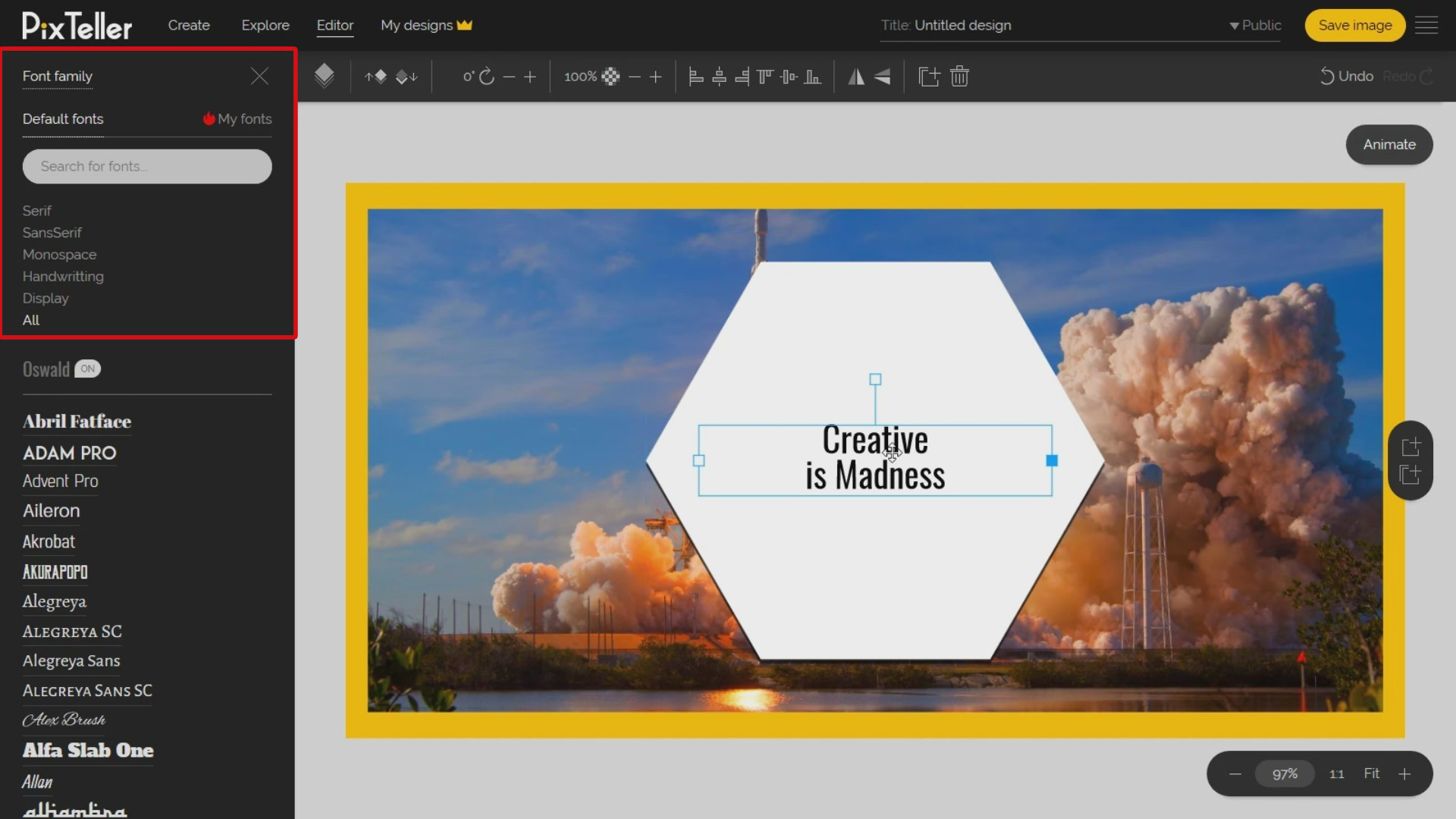
Task: Select the rotate element icon
Action: (x=488, y=76)
